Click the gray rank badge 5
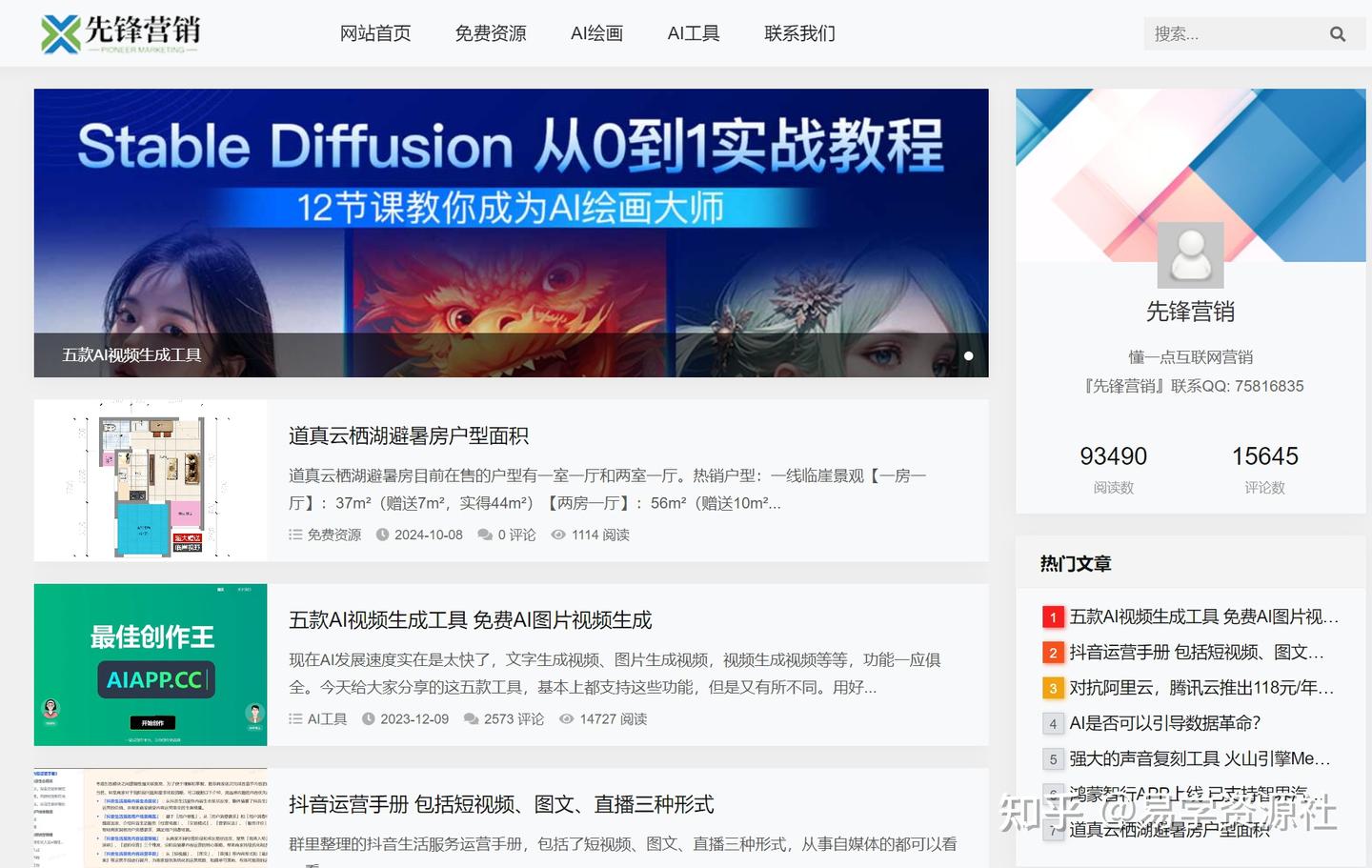 pyautogui.click(x=1053, y=758)
